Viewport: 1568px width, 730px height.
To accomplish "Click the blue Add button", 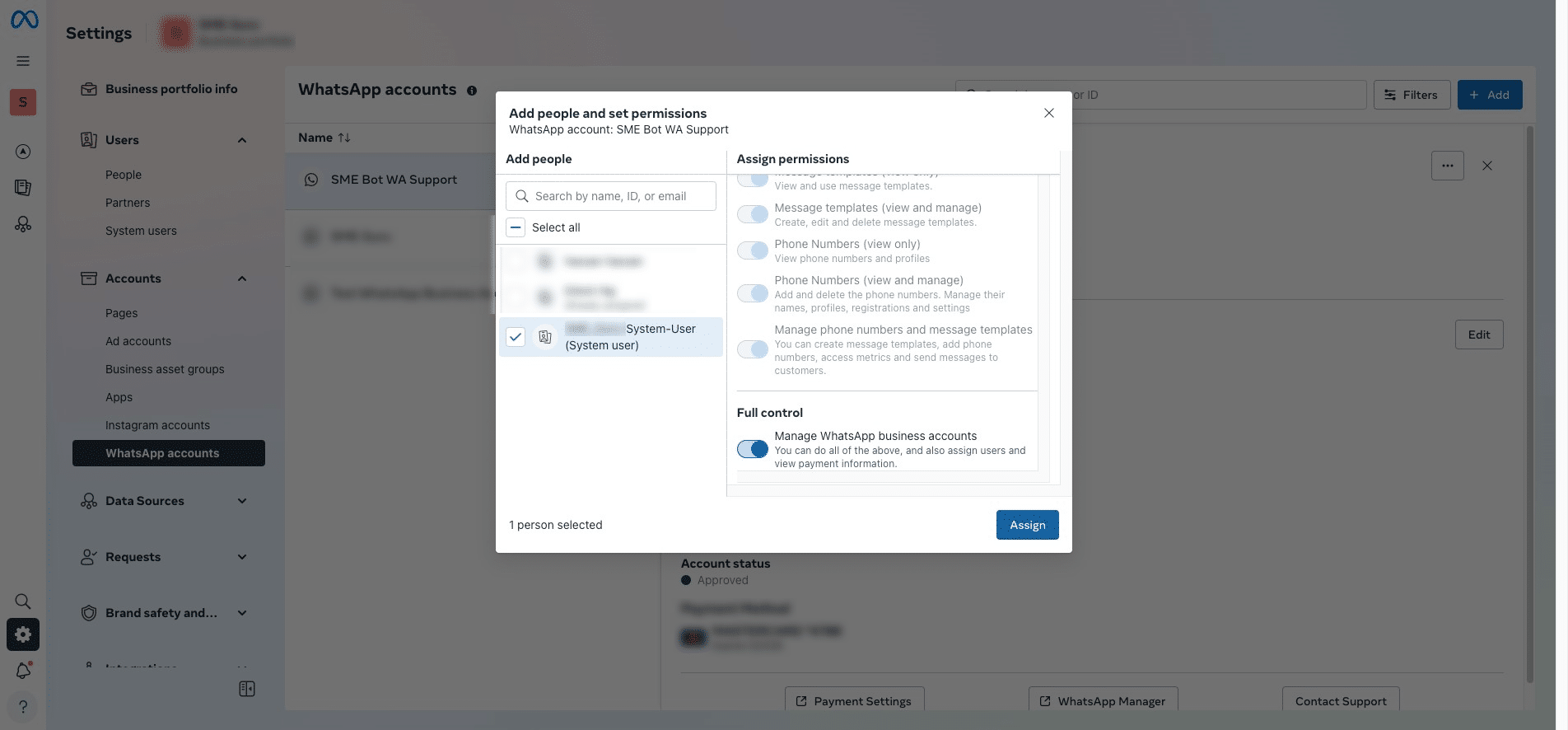I will [x=1490, y=95].
